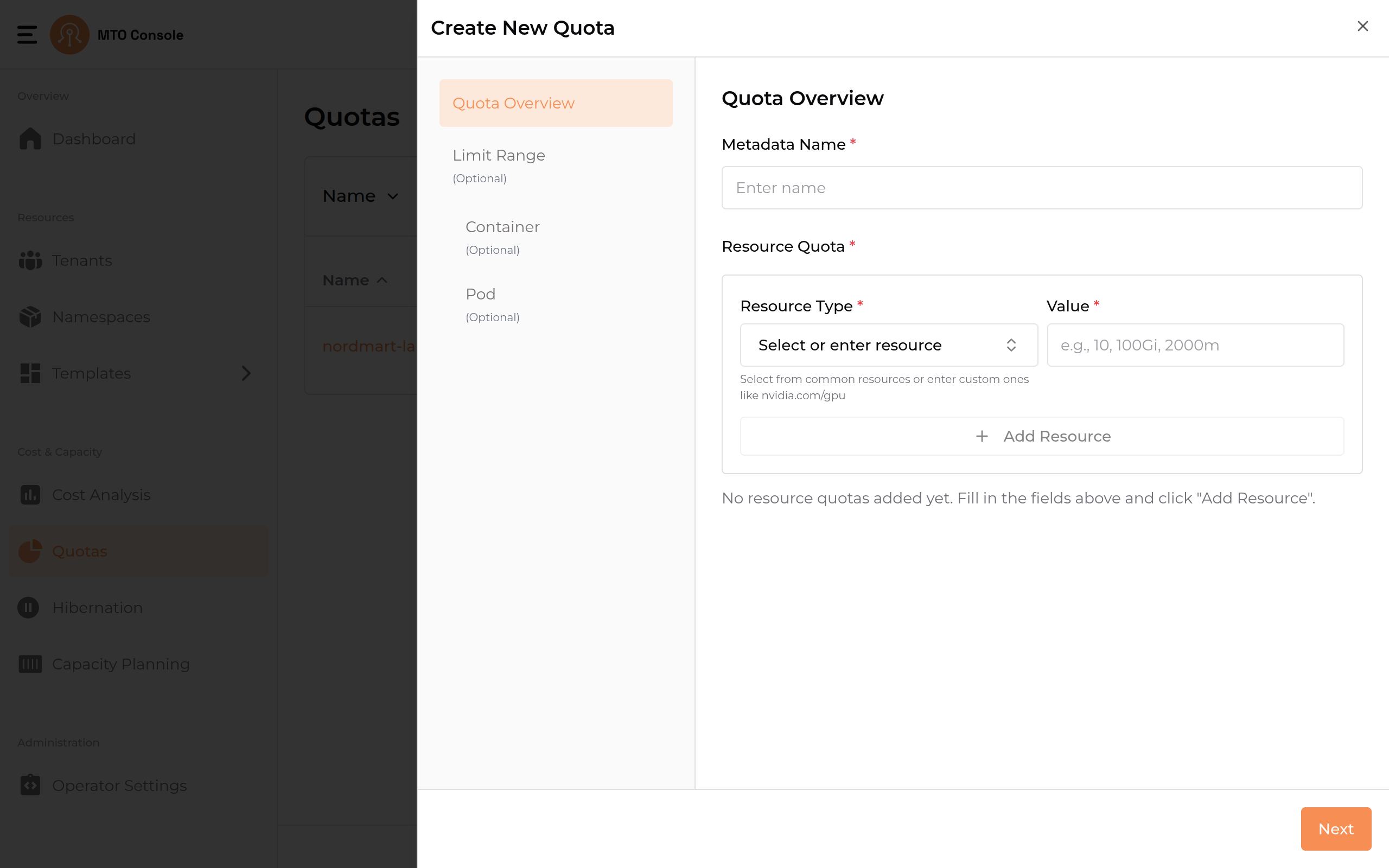
Task: Click the Resource Quota label
Action: pos(783,246)
